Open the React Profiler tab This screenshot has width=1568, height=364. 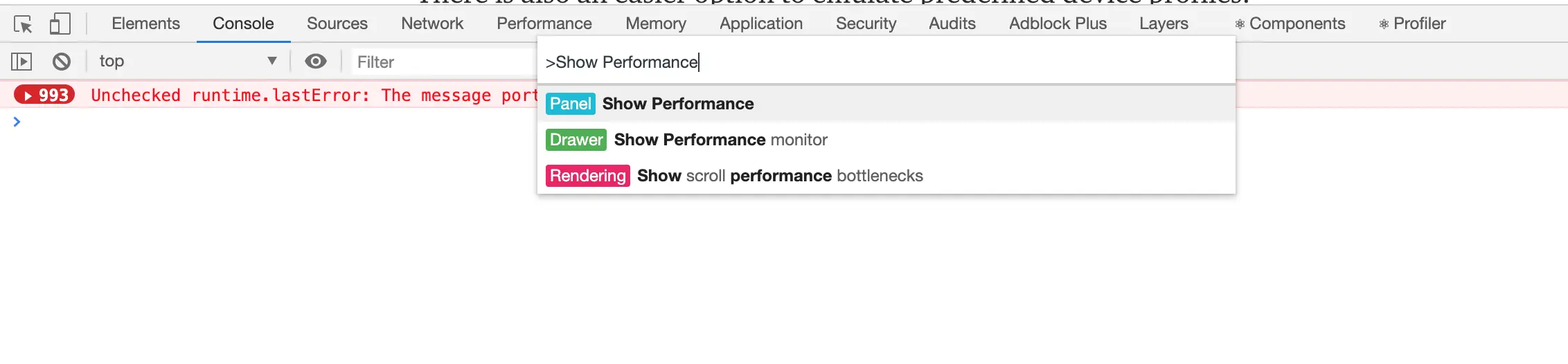pyautogui.click(x=1412, y=24)
